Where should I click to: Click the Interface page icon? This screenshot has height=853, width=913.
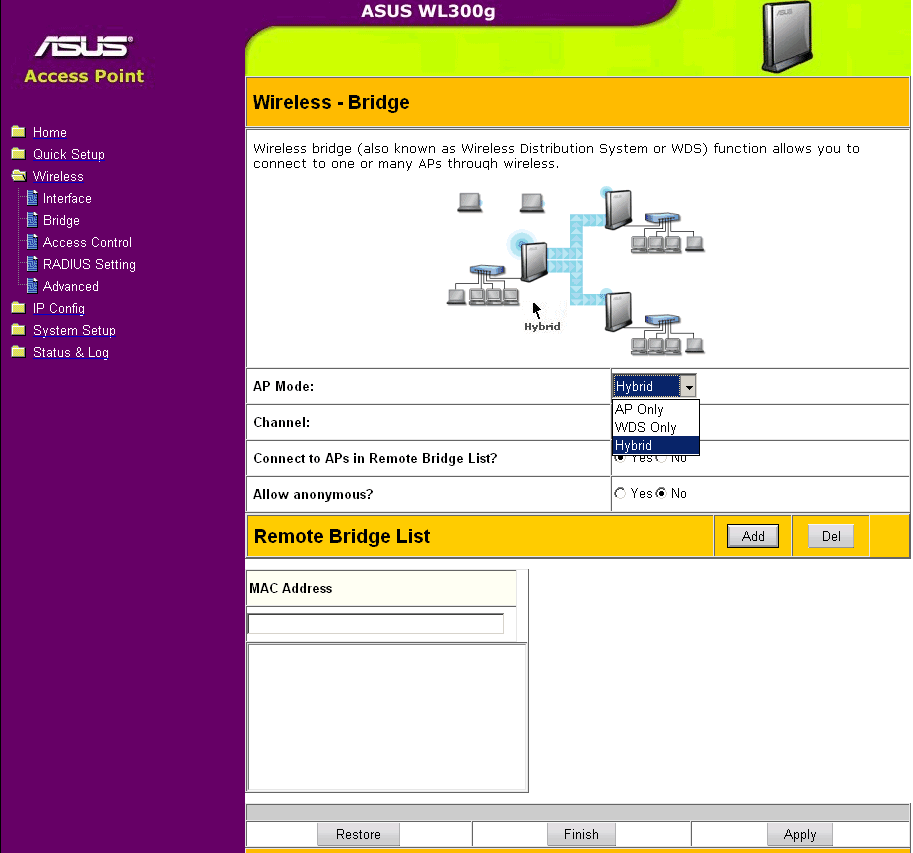coord(33,198)
